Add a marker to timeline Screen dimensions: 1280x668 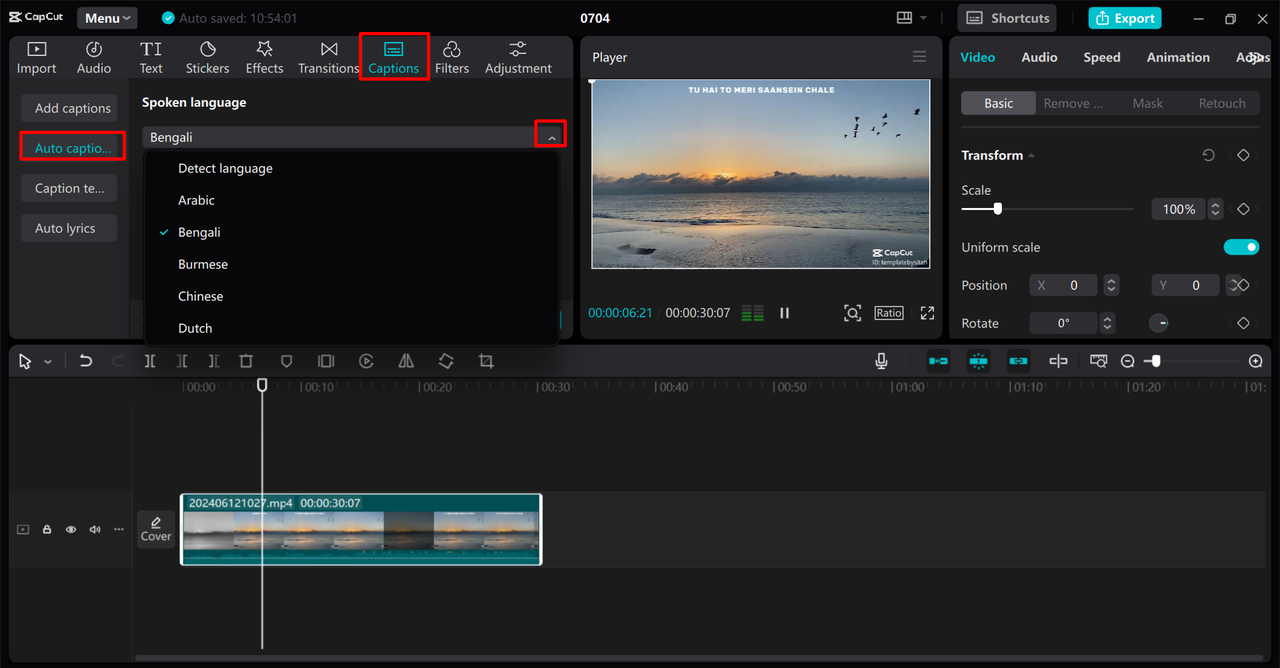coord(286,361)
